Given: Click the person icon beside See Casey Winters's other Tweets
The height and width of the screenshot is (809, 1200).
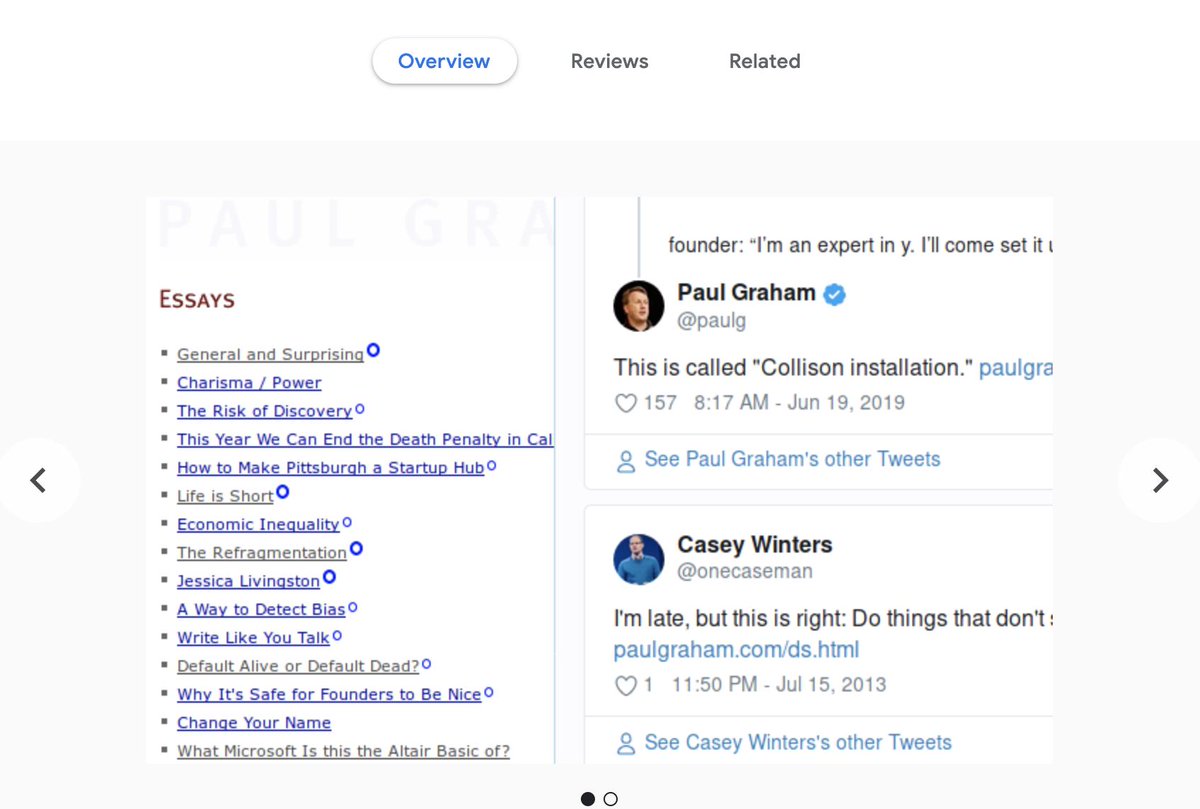Looking at the screenshot, I should (x=626, y=744).
